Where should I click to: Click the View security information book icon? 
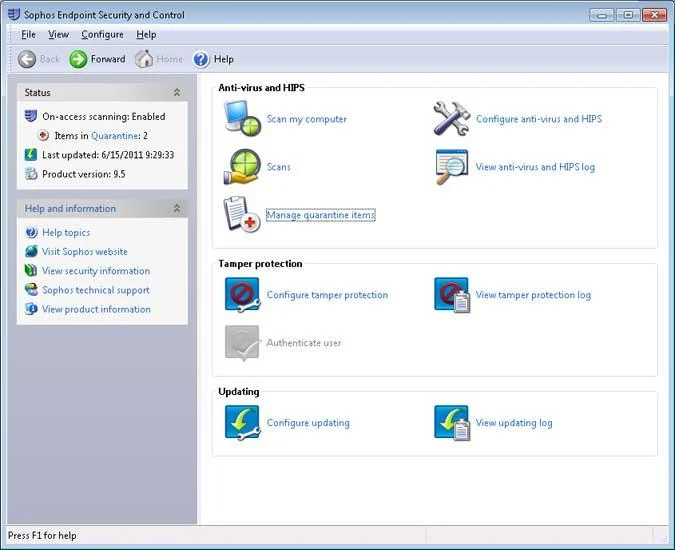pos(31,270)
